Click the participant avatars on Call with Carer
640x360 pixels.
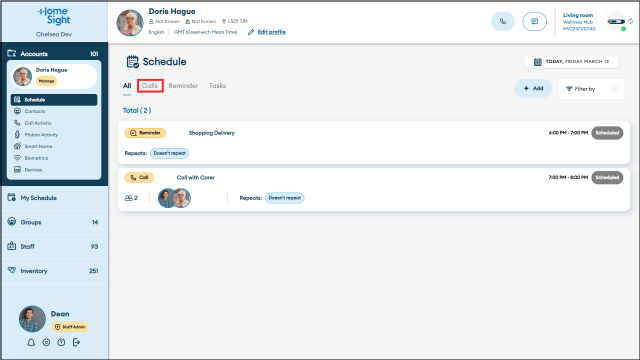(x=174, y=198)
